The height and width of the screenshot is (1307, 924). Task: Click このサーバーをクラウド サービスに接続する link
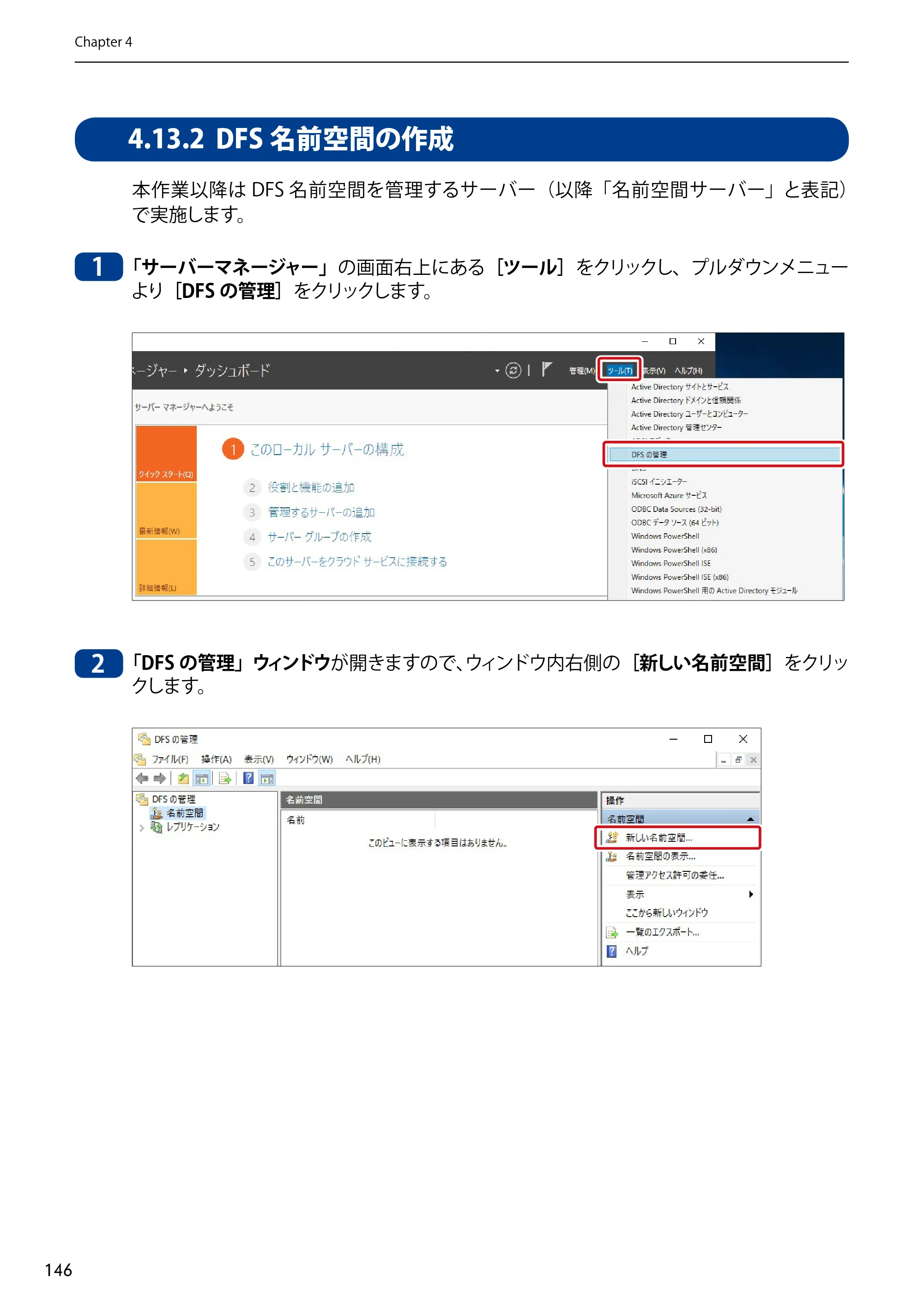tap(357, 562)
